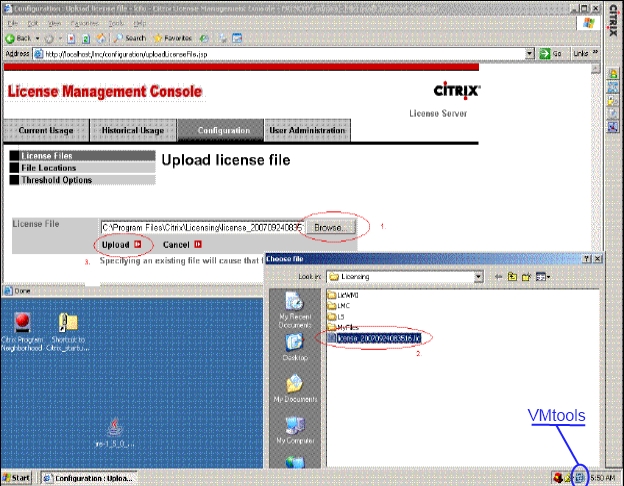Open the Views menu dropdown in dialog
The height and width of the screenshot is (486, 624).
pos(543,277)
